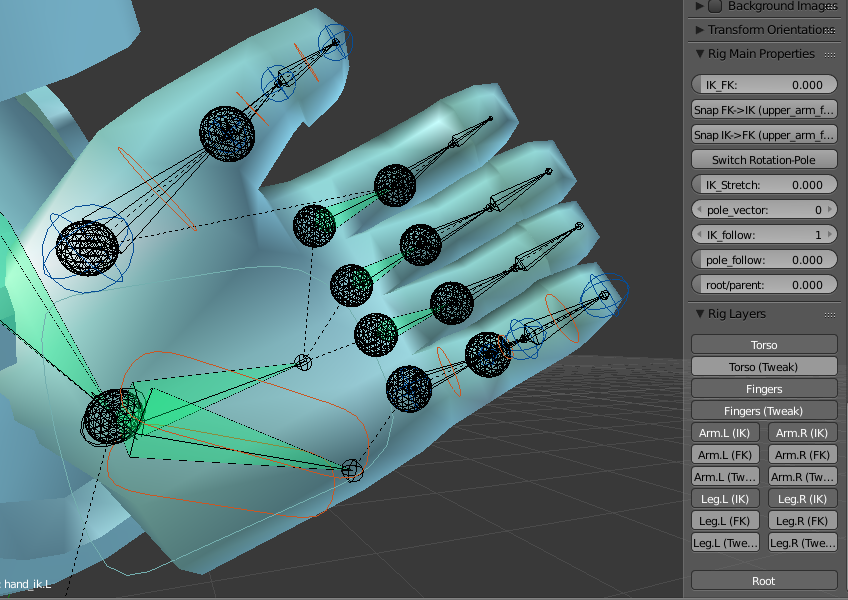
Task: Expand the Background Images panel
Action: 700,6
